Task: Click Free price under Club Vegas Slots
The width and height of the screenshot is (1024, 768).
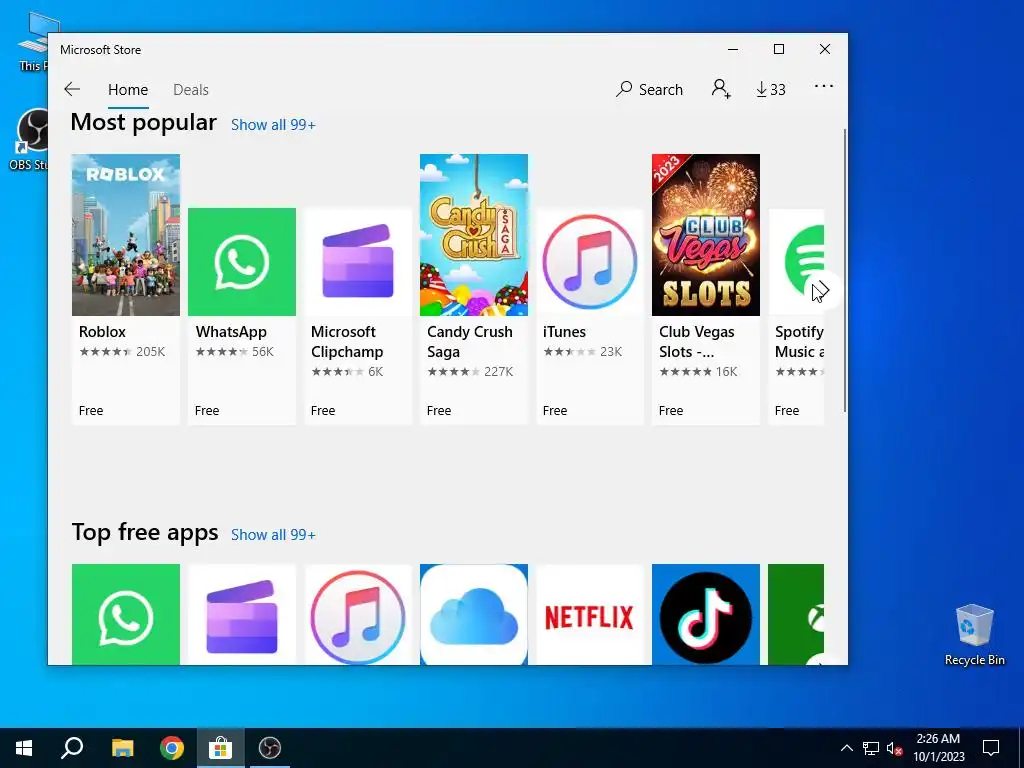Action: [671, 411]
